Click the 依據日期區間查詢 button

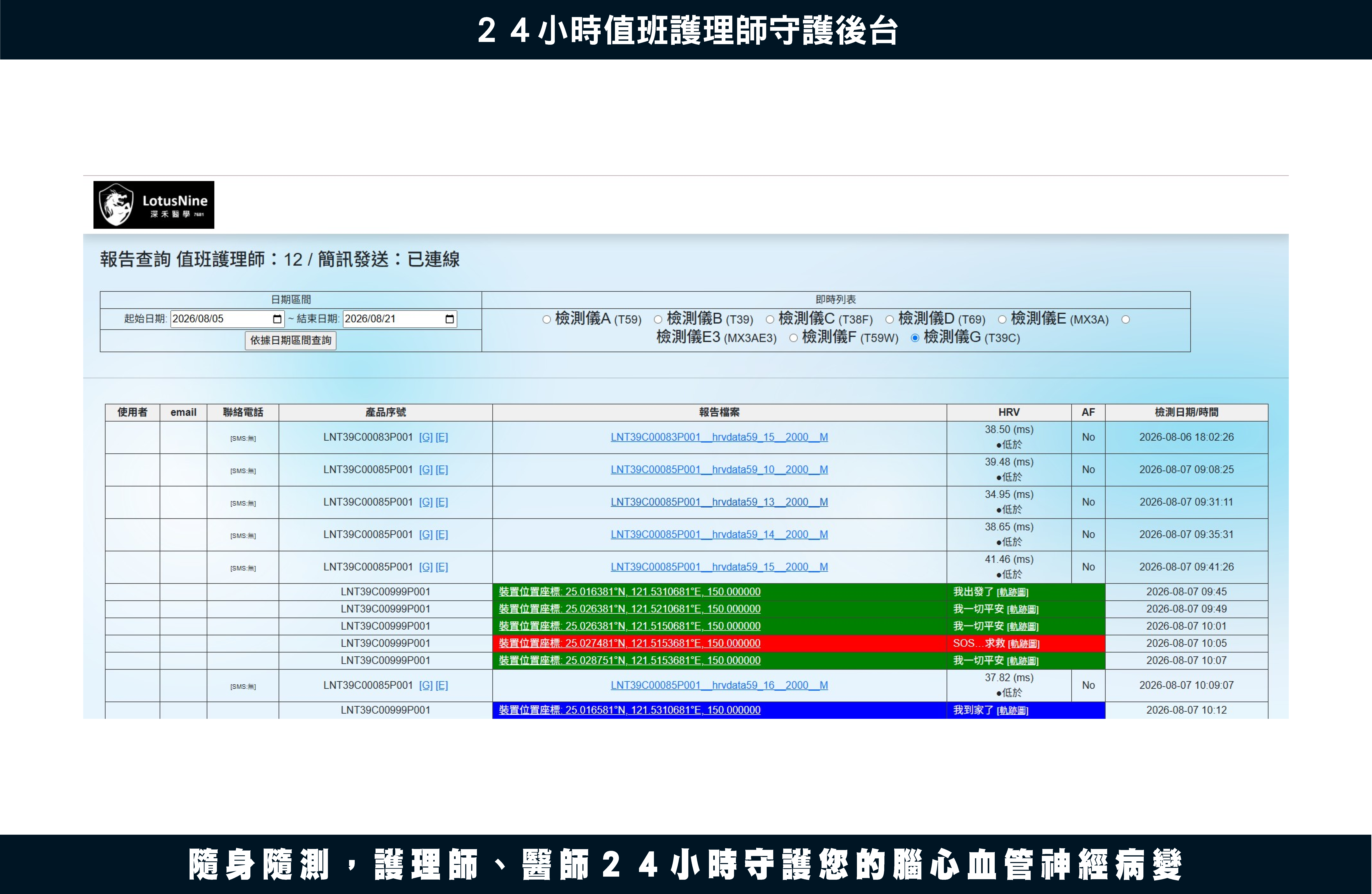(x=291, y=340)
